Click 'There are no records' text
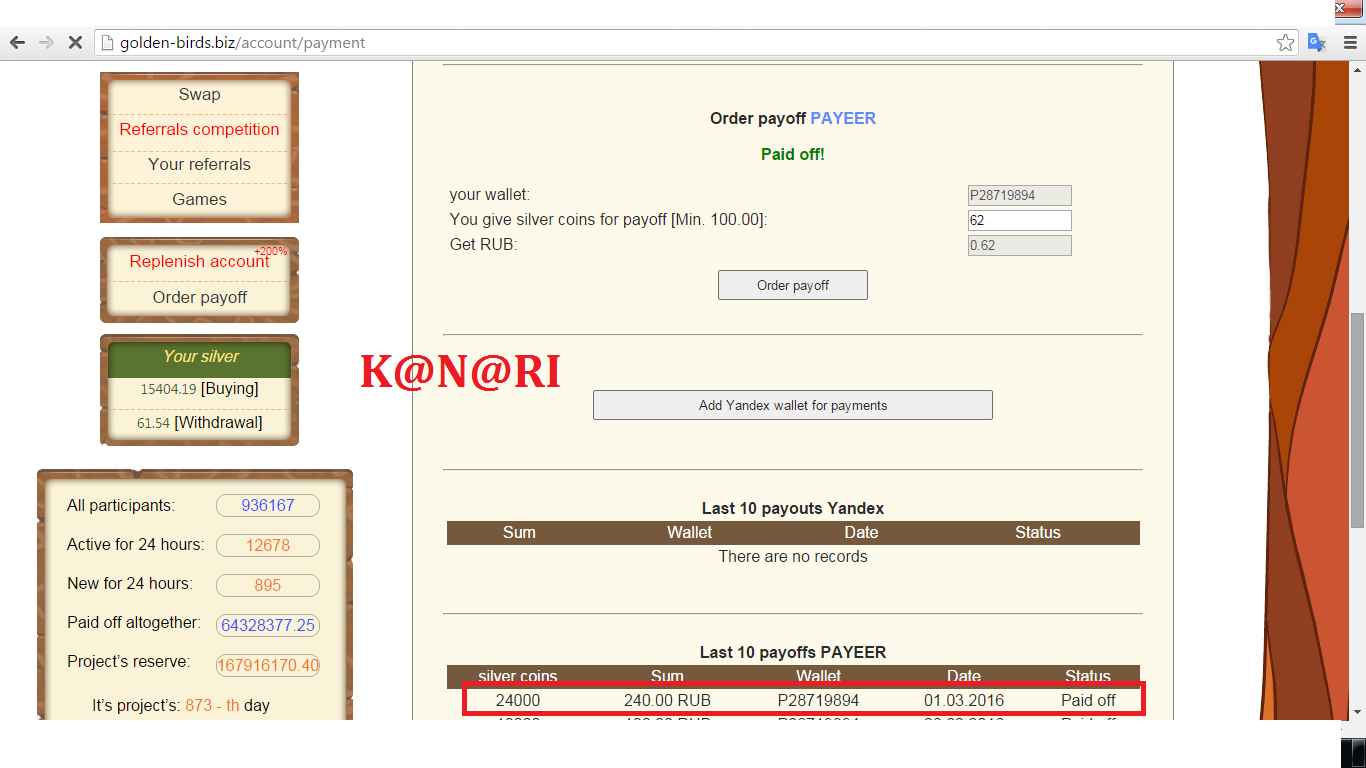 793,556
